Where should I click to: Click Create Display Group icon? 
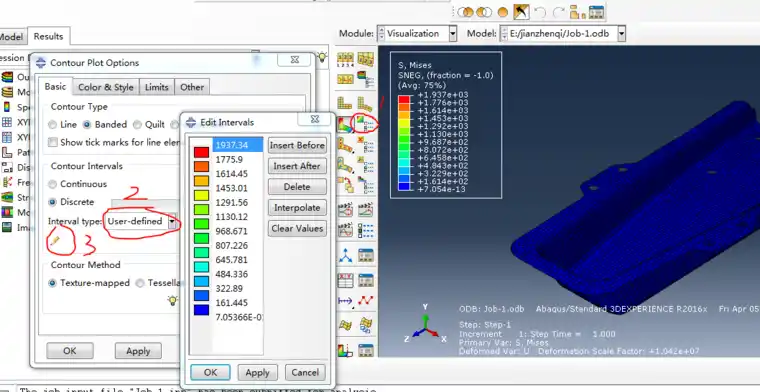pyautogui.click(x=577, y=12)
